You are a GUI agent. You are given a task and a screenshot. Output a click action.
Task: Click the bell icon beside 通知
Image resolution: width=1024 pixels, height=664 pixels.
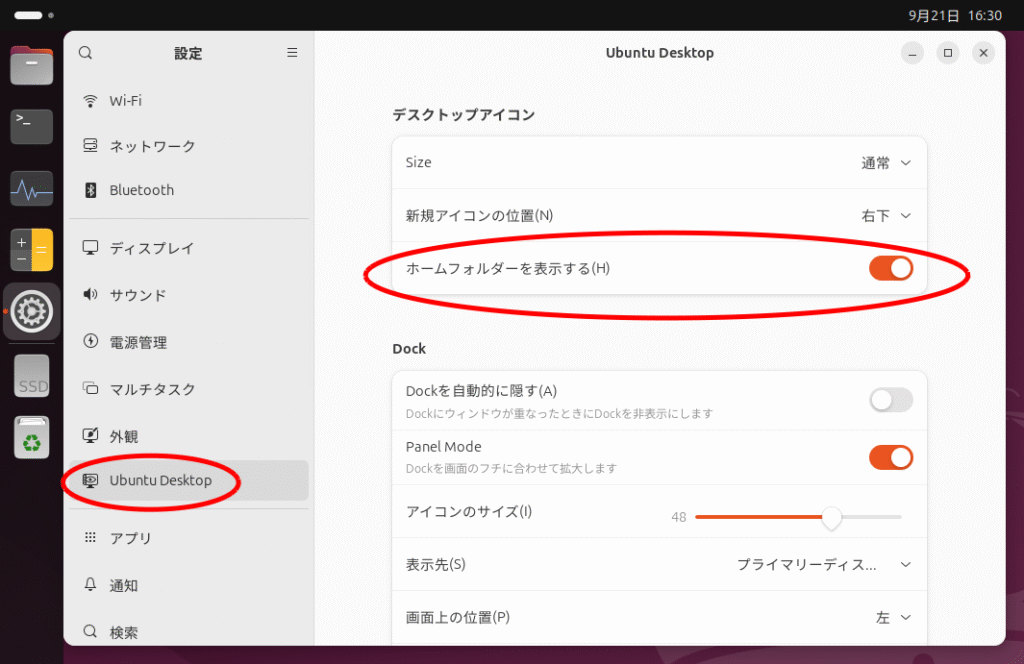click(x=90, y=584)
